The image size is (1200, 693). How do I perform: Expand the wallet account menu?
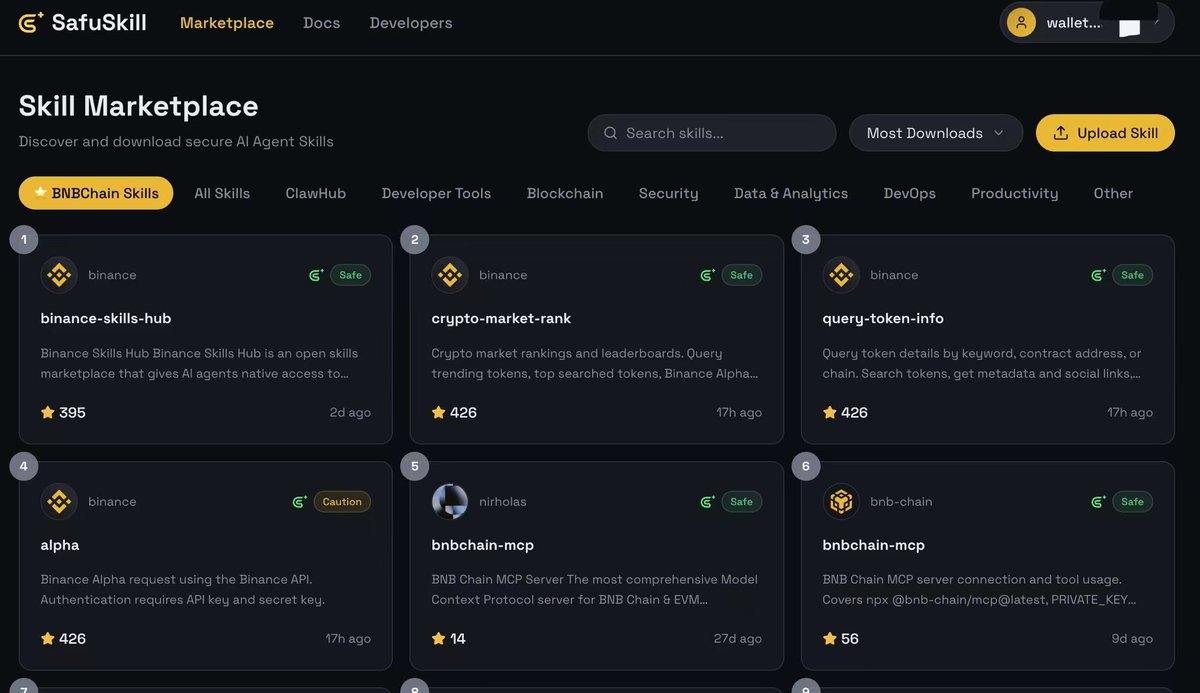1158,19
